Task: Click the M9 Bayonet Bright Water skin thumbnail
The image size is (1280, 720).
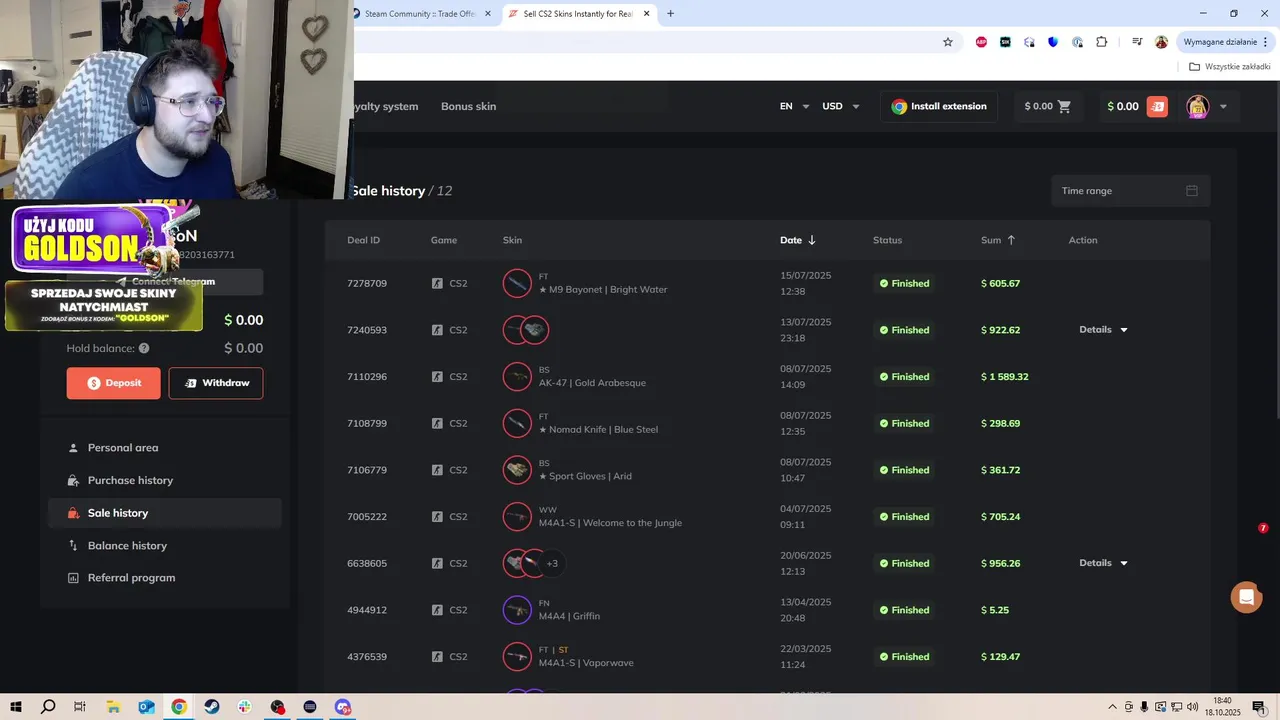Action: (x=517, y=284)
